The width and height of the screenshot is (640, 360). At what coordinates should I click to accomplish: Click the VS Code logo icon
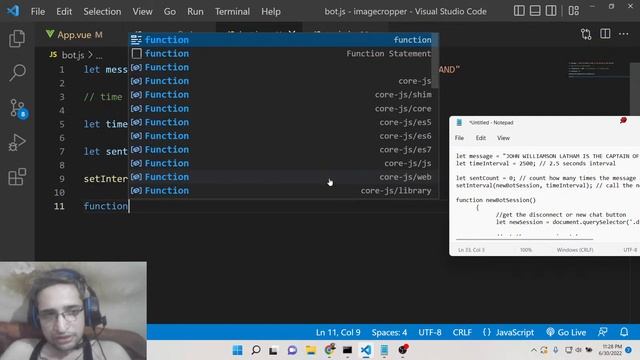[x=13, y=11]
